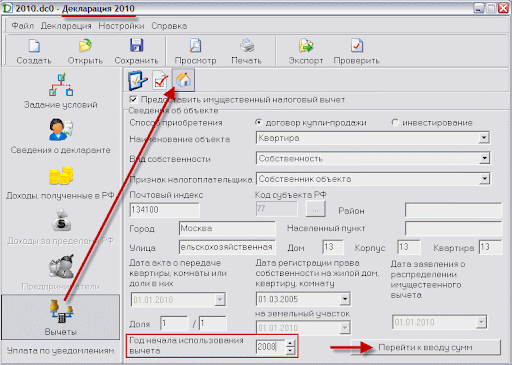Click the Город field with Москва
This screenshot has width=512, height=365.
click(x=227, y=229)
